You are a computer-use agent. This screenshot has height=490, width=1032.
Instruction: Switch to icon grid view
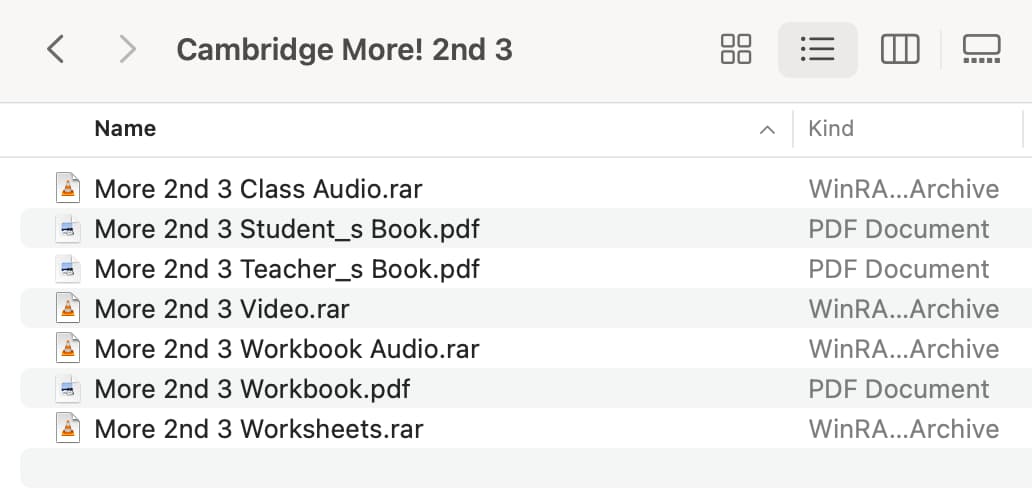click(736, 49)
